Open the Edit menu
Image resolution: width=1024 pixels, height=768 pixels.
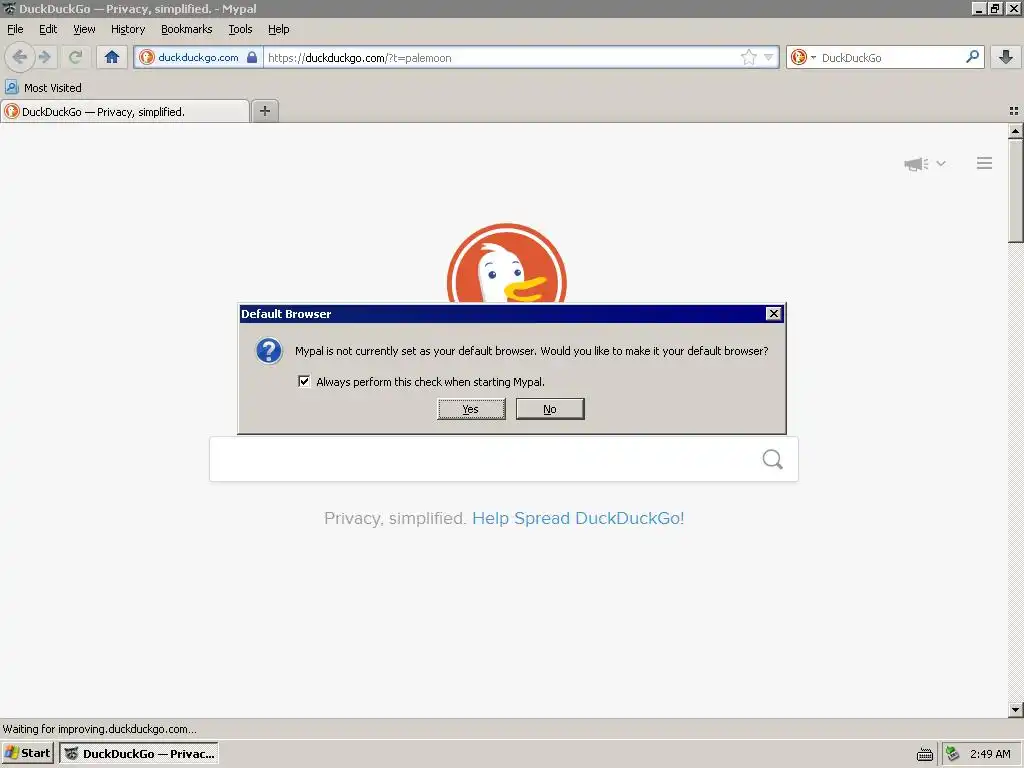pos(48,29)
